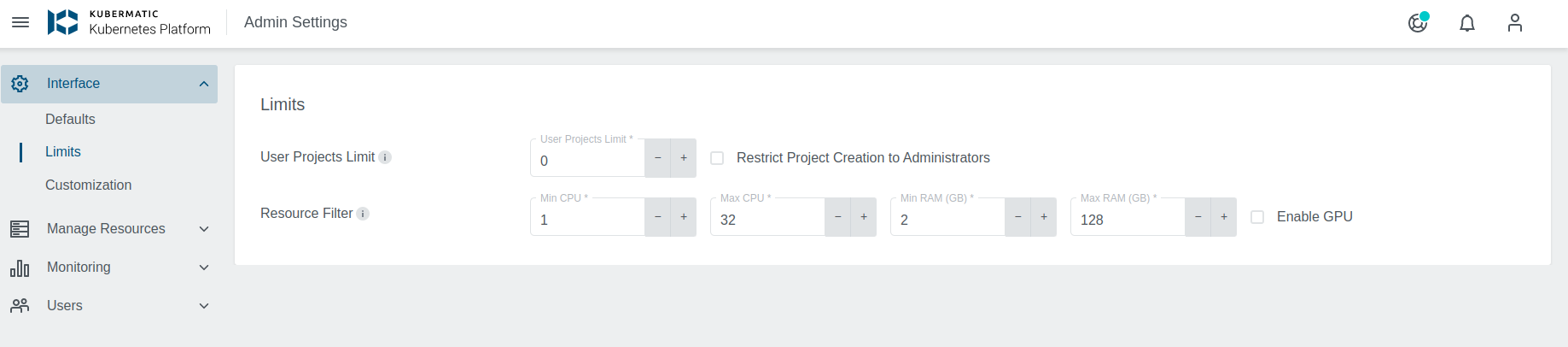
Task: Click info icon beside Resource Filter
Action: [x=363, y=214]
